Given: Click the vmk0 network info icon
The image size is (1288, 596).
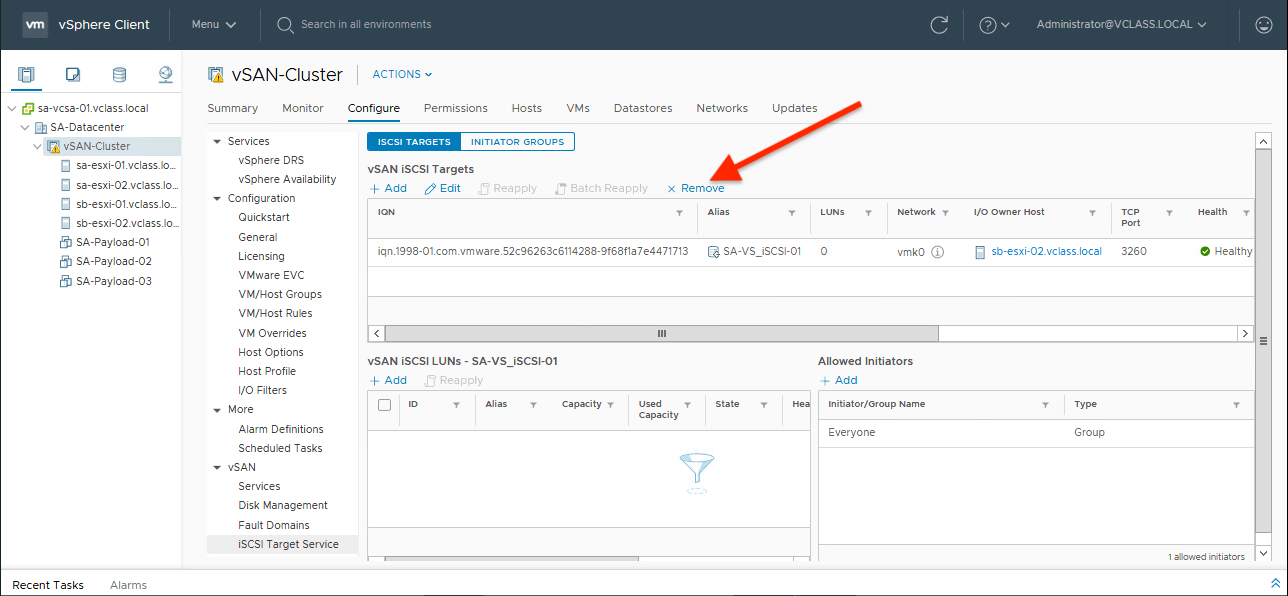Looking at the screenshot, I should (938, 252).
